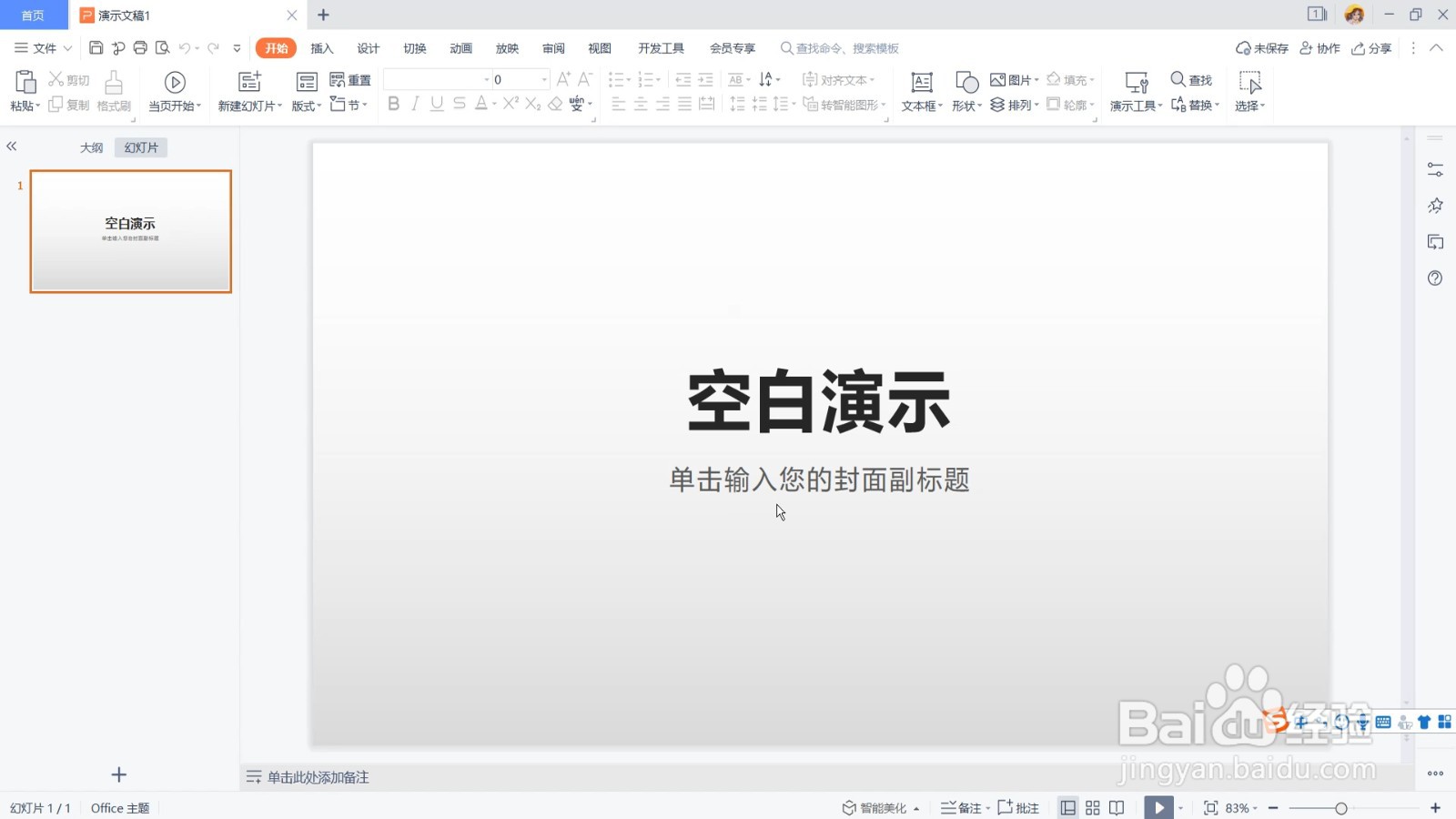The image size is (1456, 819).
Task: Toggle Underline formatting
Action: pos(437,104)
